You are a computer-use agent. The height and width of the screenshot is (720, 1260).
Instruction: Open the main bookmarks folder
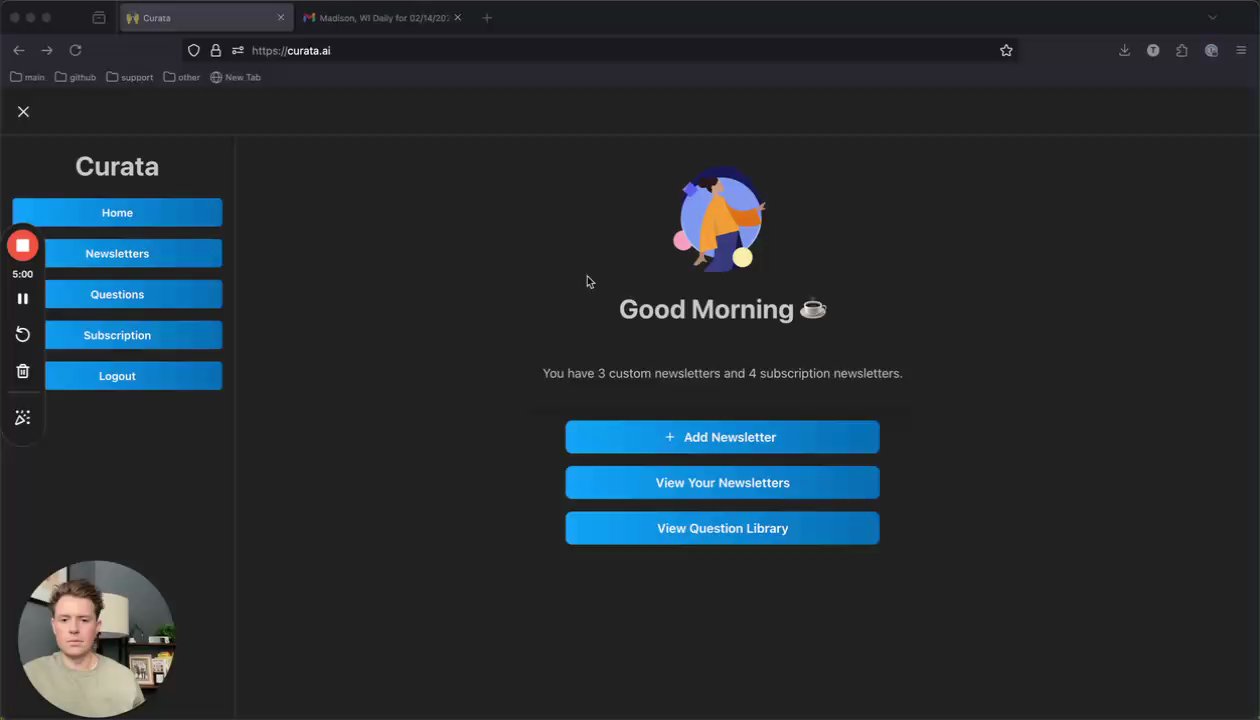27,77
